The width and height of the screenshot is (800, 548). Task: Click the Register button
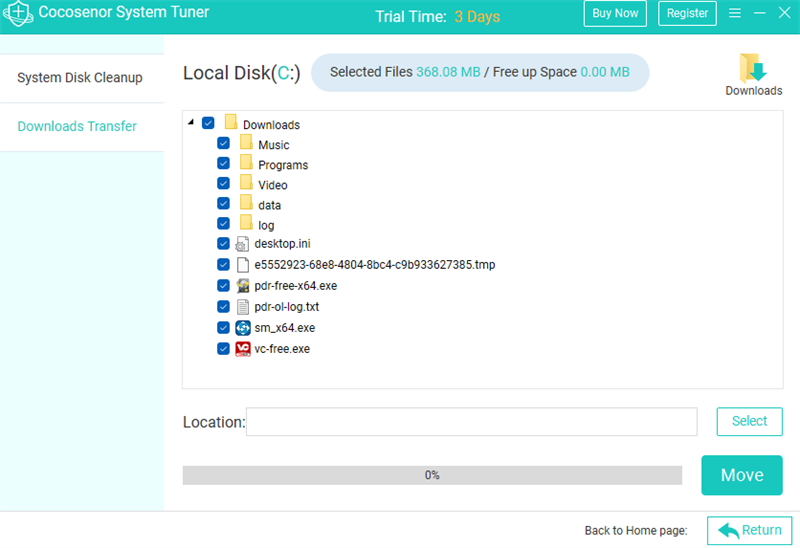(687, 14)
